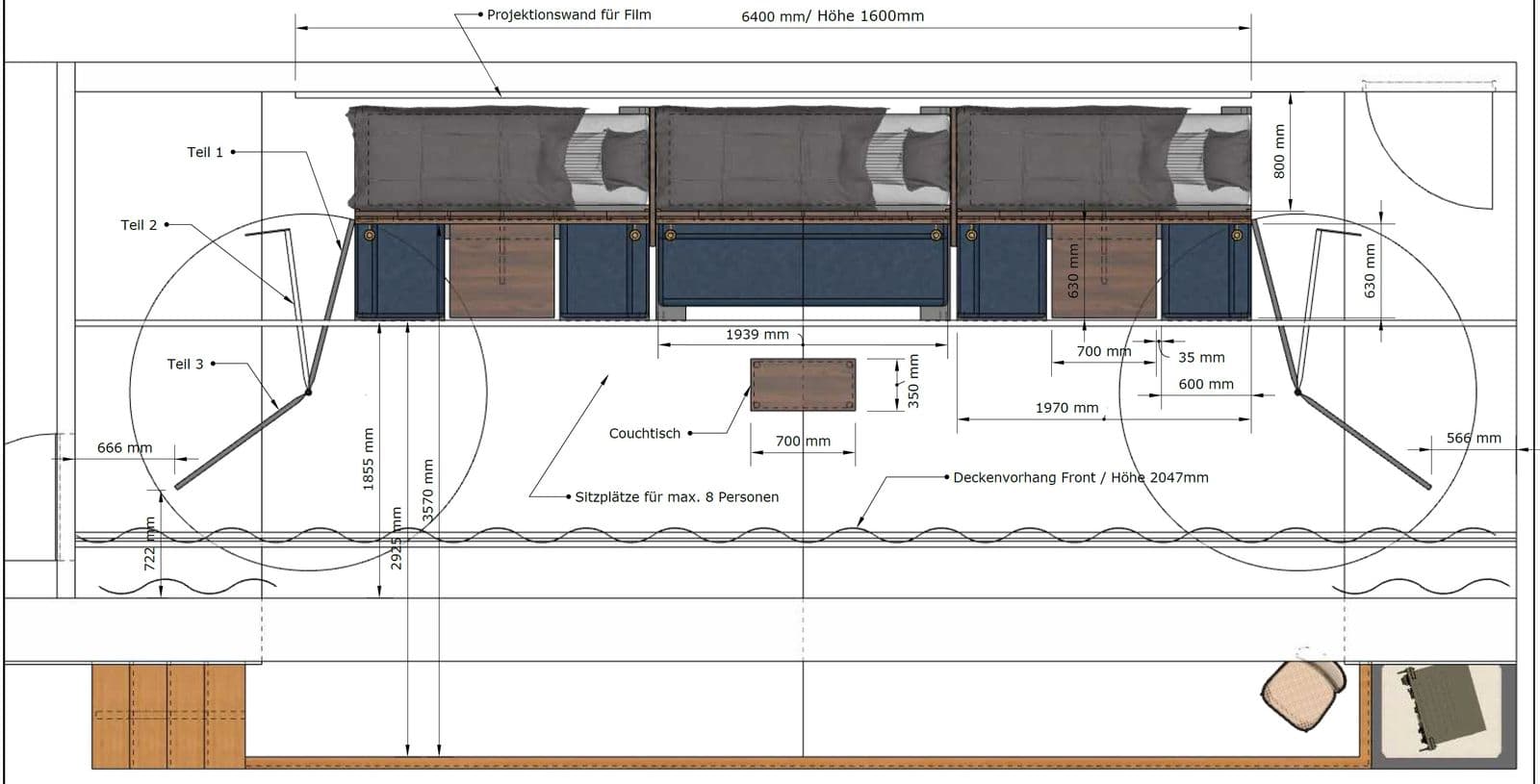Click the '3570 mm' vertical dimension

click(428, 492)
